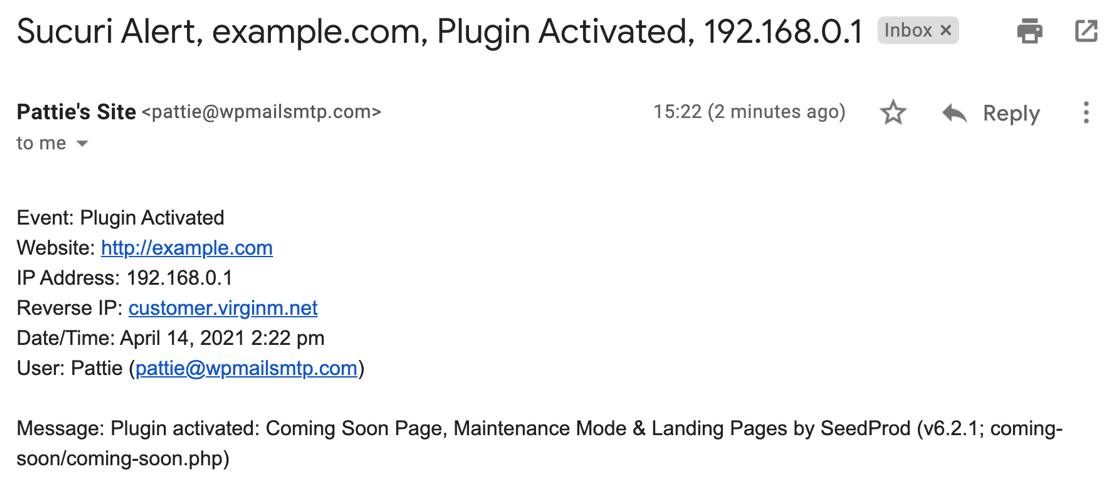The width and height of the screenshot is (1116, 488).
Task: Remove the Inbox label with x
Action: tap(945, 31)
